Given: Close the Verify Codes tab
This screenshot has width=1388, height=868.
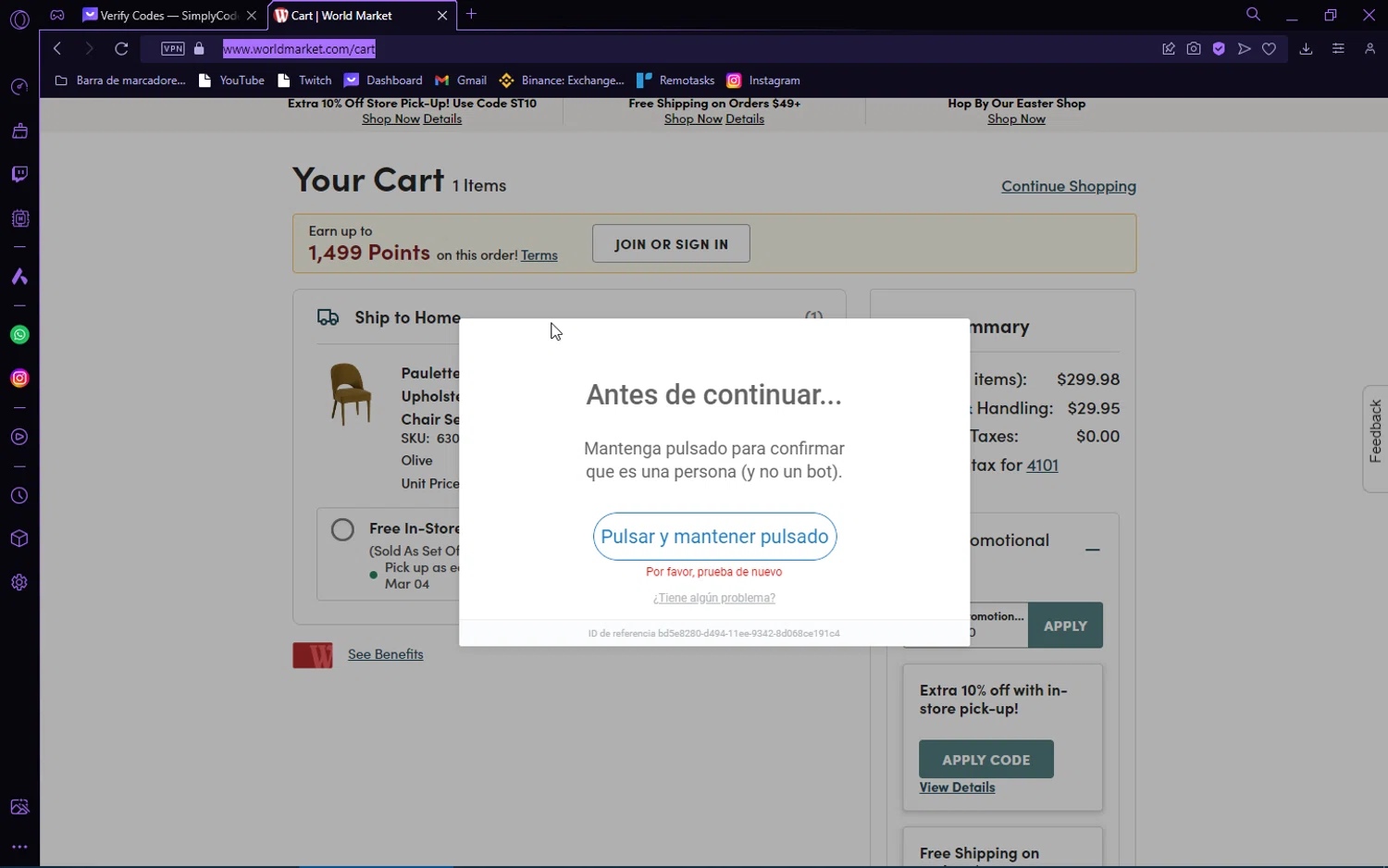Looking at the screenshot, I should tap(252, 16).
